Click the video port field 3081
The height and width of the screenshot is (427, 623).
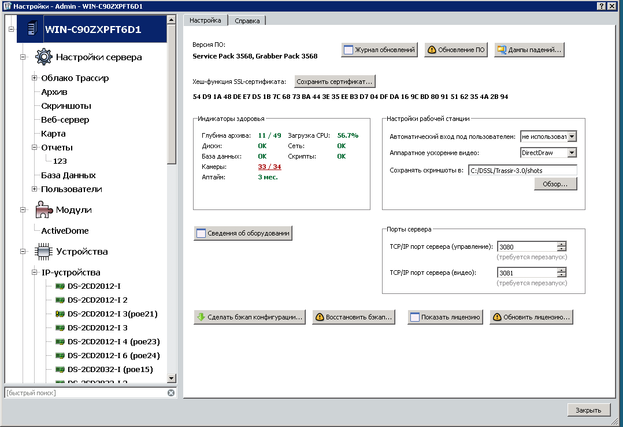coord(527,273)
